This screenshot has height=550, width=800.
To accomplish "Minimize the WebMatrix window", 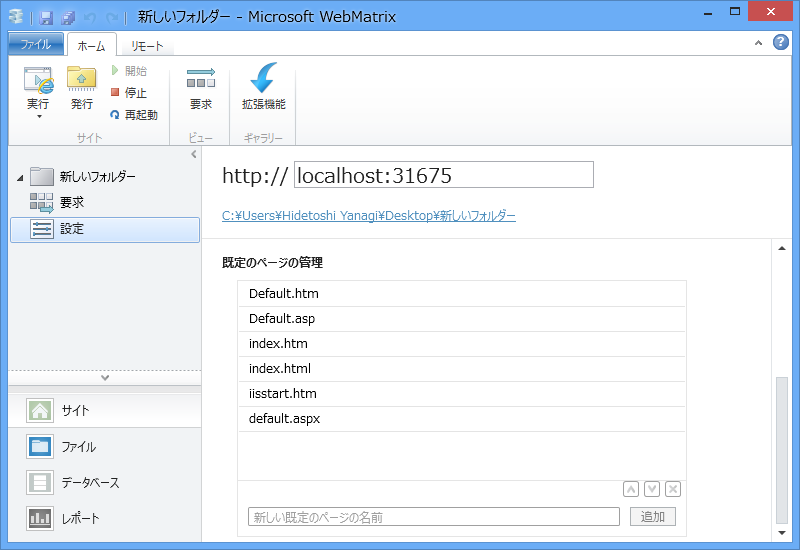I will click(x=708, y=13).
